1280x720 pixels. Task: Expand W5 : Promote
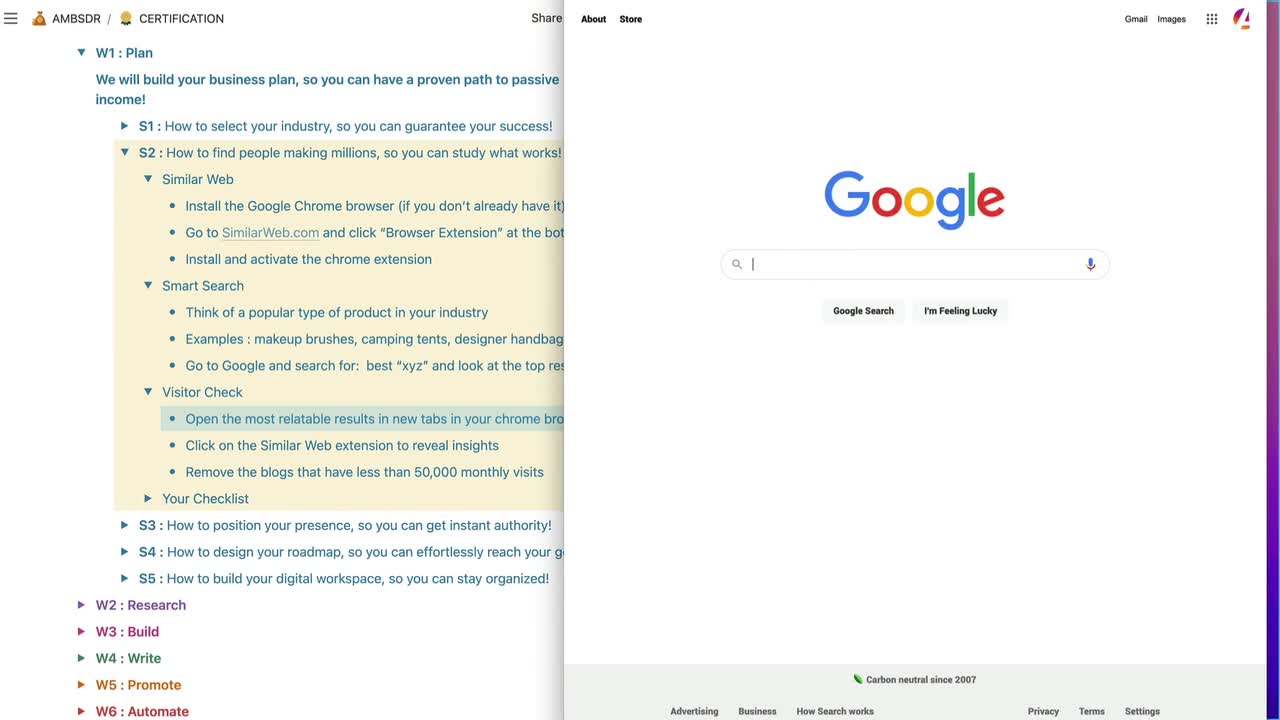pyautogui.click(x=82, y=685)
